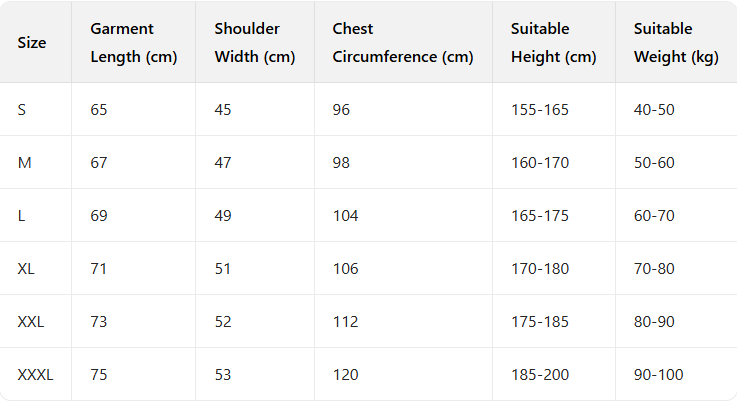Click the Garment Length (cm) header
This screenshot has width=737, height=402.
(x=133, y=43)
